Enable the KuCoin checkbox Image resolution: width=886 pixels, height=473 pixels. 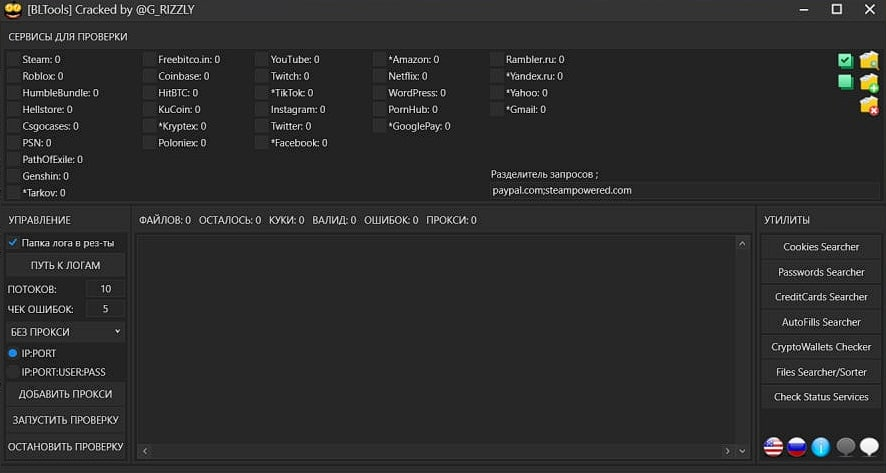point(149,110)
